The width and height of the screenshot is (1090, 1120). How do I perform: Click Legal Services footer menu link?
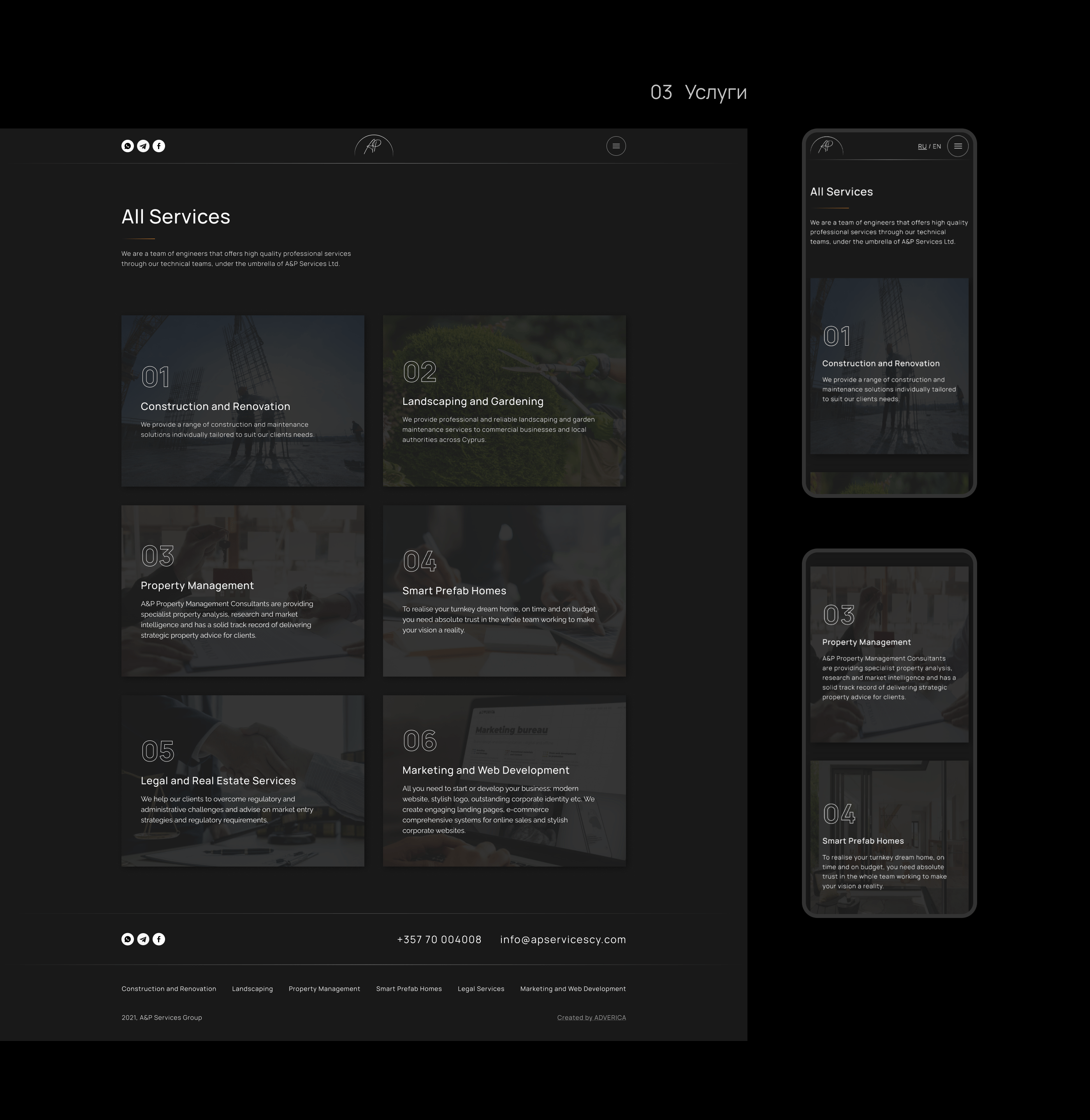(481, 989)
